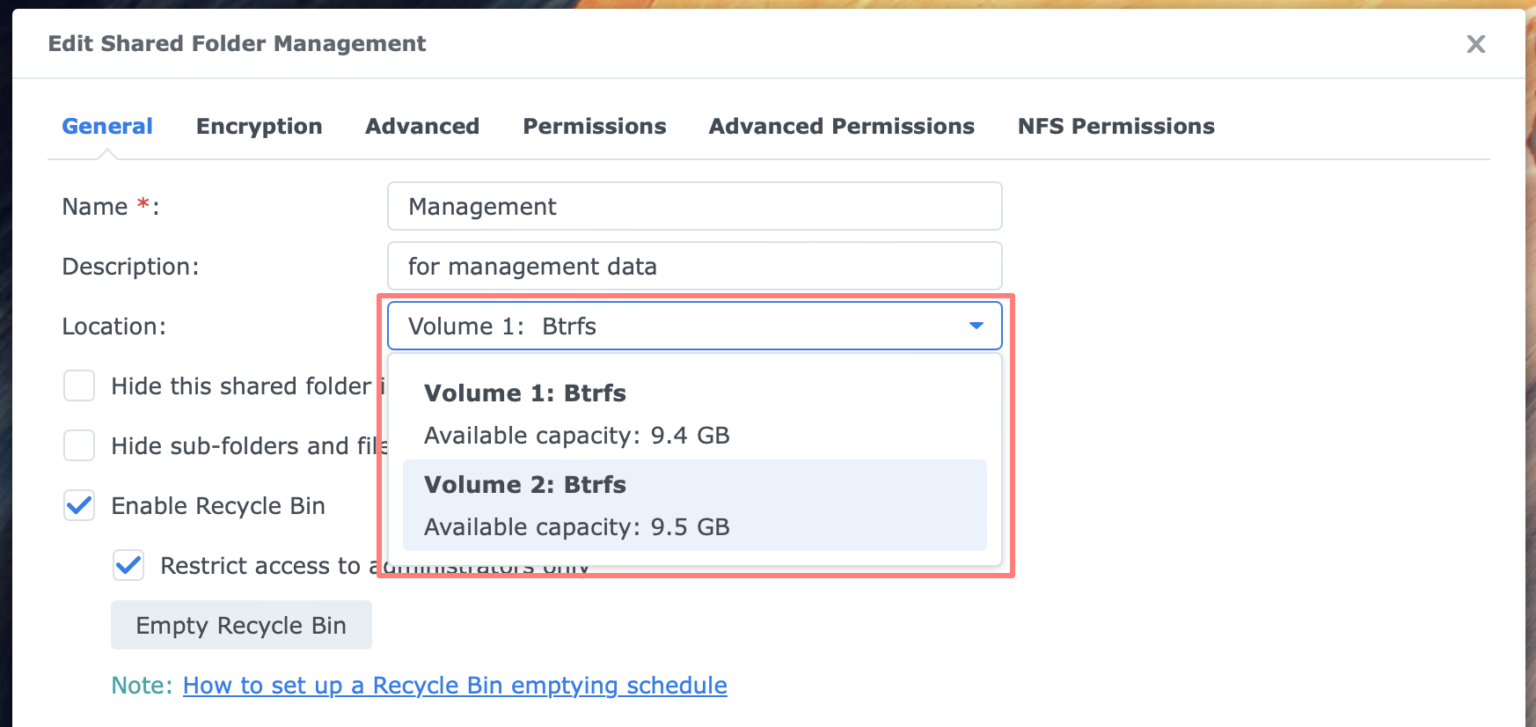Select Volume 1: Btrfs from the list
Screen dimensions: 1536x727
pyautogui.click(x=525, y=393)
